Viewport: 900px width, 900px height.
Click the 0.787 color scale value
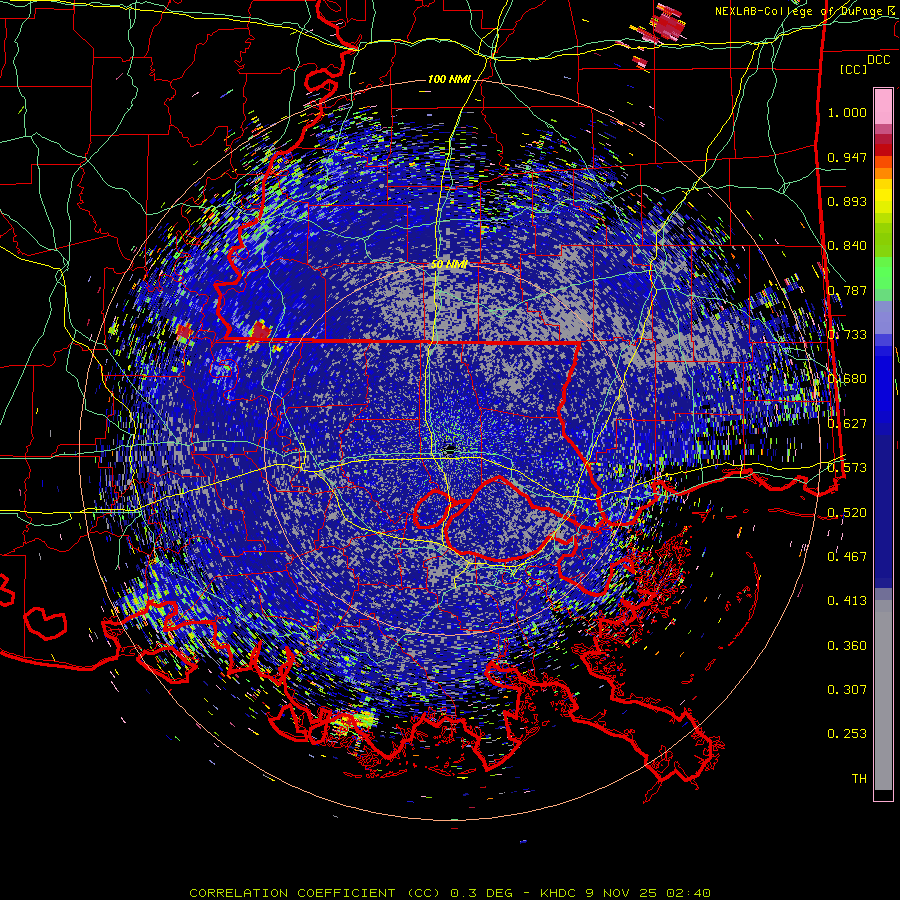[x=847, y=290]
